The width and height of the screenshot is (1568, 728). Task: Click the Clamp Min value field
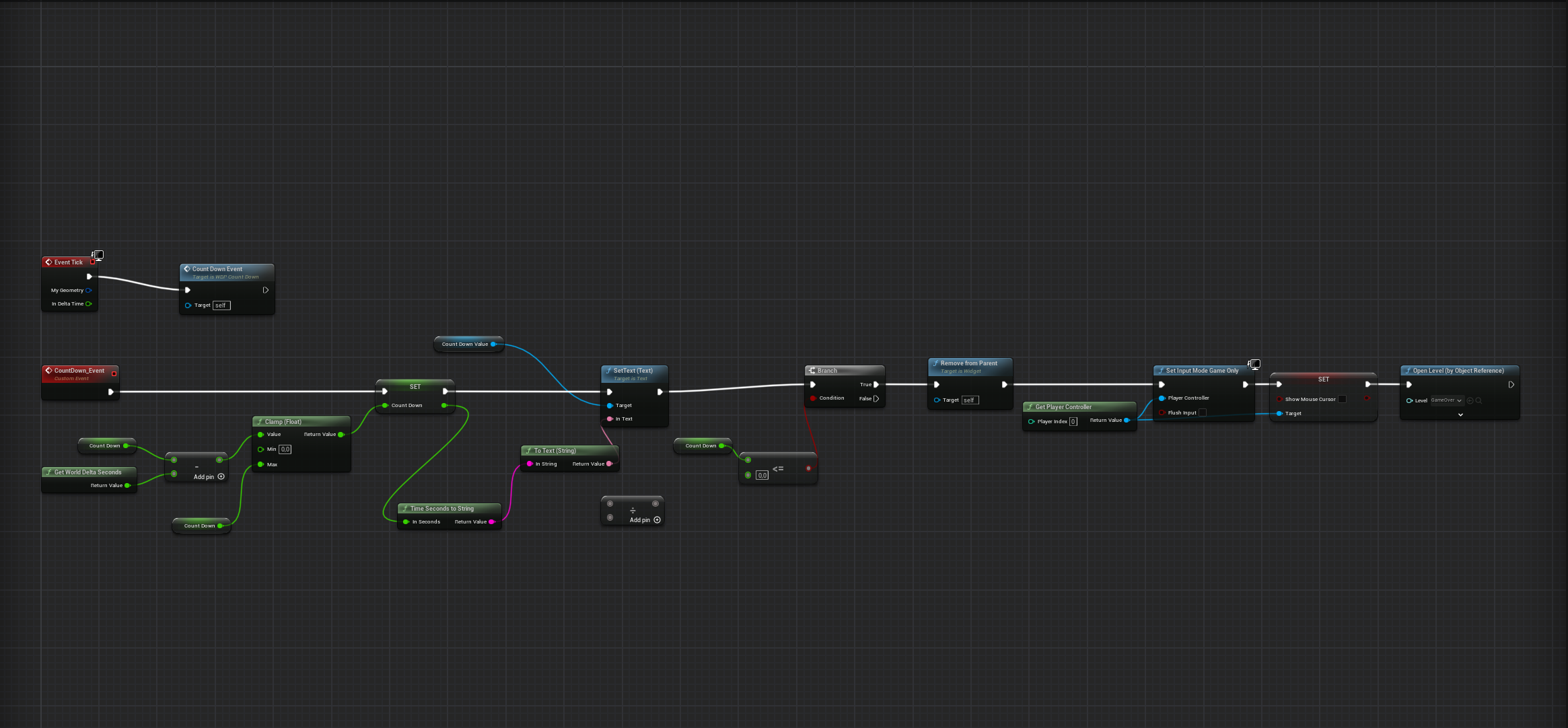[x=285, y=449]
